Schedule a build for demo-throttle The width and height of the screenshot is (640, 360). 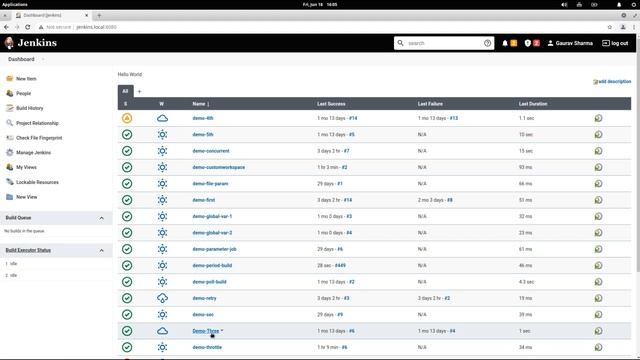(598, 347)
